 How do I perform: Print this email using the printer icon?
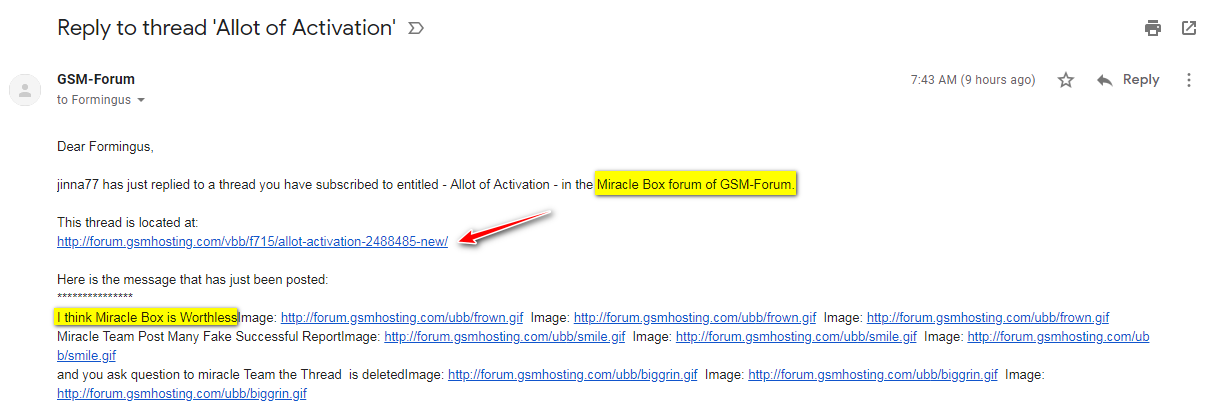[1153, 28]
